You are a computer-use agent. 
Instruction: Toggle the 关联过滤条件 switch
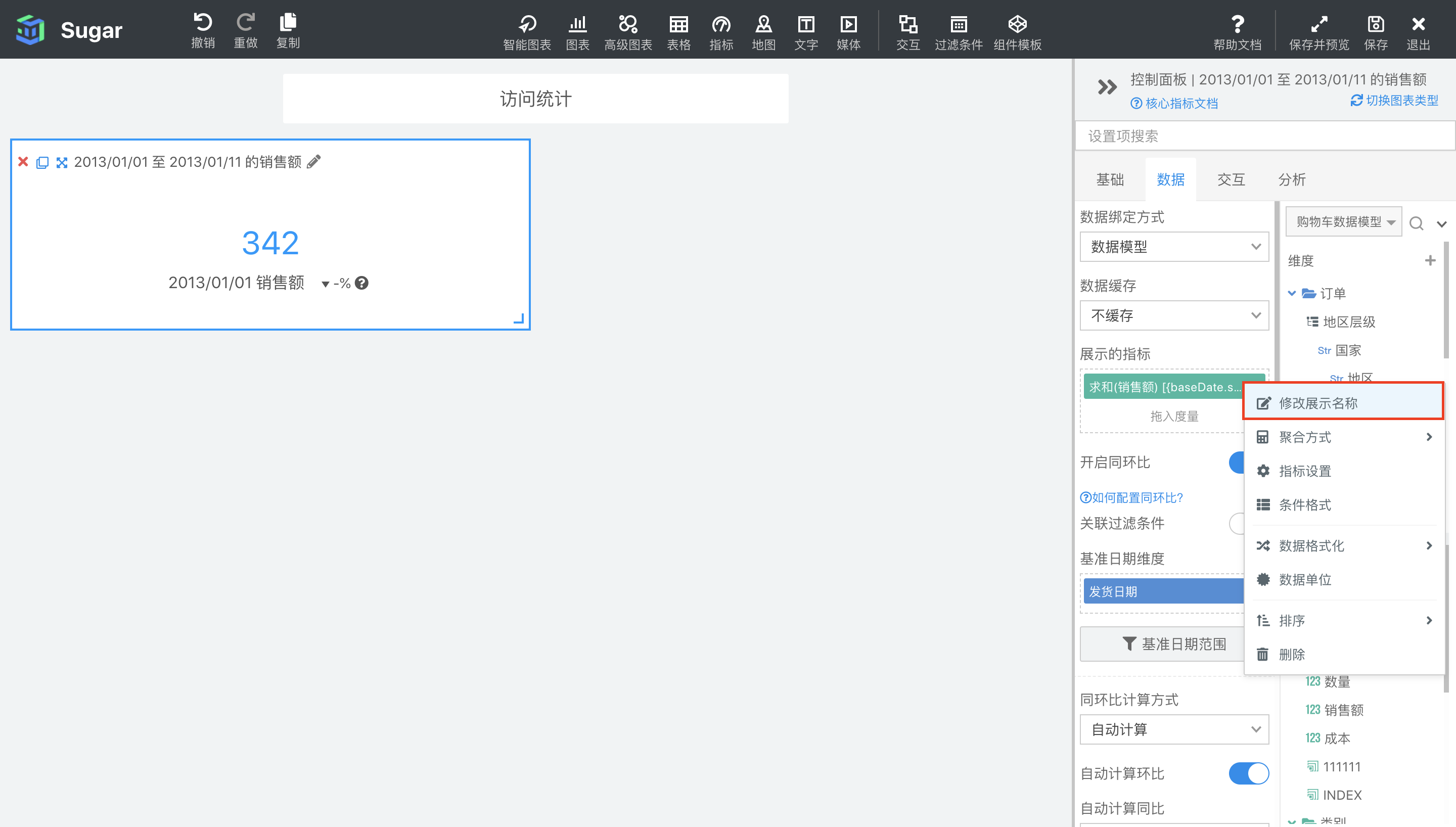click(1236, 523)
